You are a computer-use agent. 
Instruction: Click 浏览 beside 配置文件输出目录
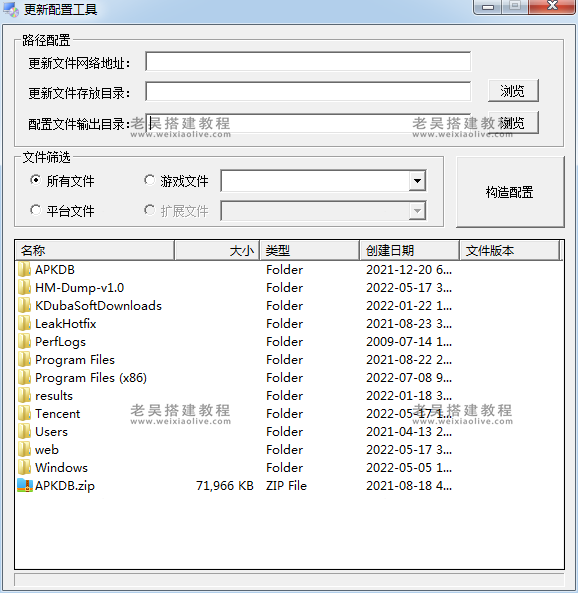(x=513, y=123)
